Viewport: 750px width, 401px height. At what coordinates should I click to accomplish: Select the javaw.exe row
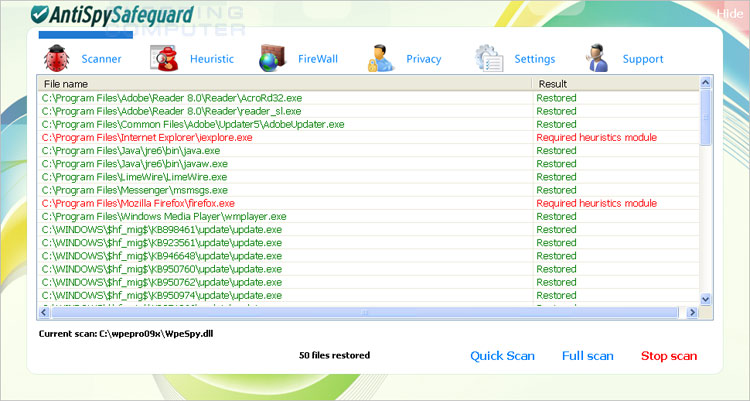368,164
